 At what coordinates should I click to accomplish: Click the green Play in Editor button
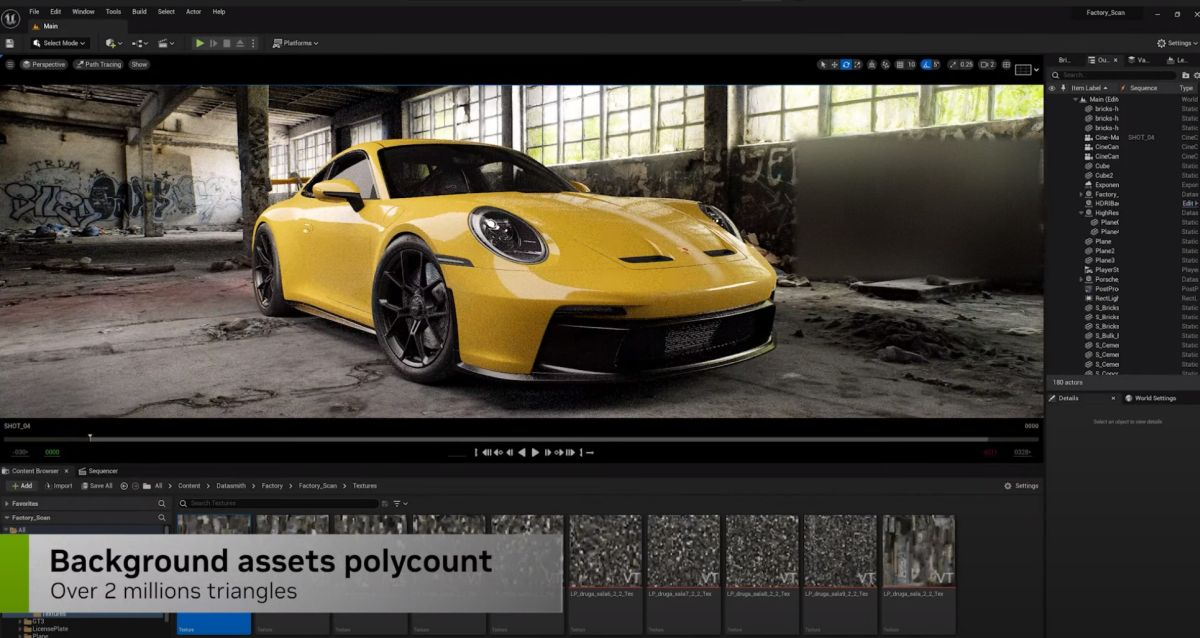[200, 43]
